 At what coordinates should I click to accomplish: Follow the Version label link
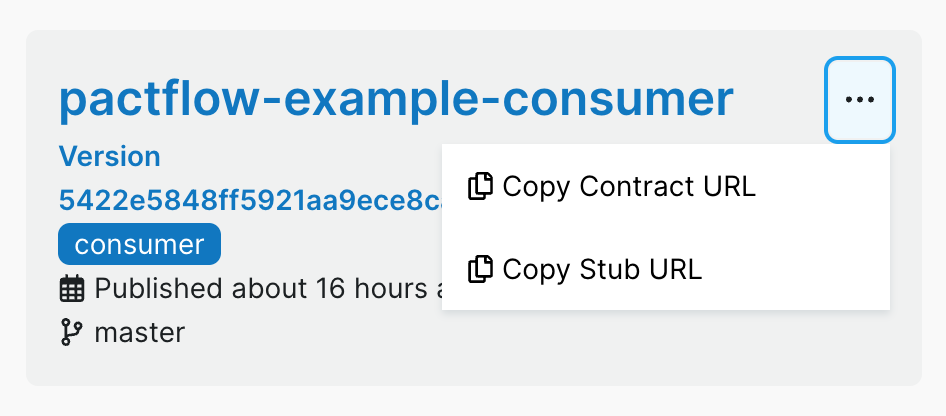pos(110,157)
